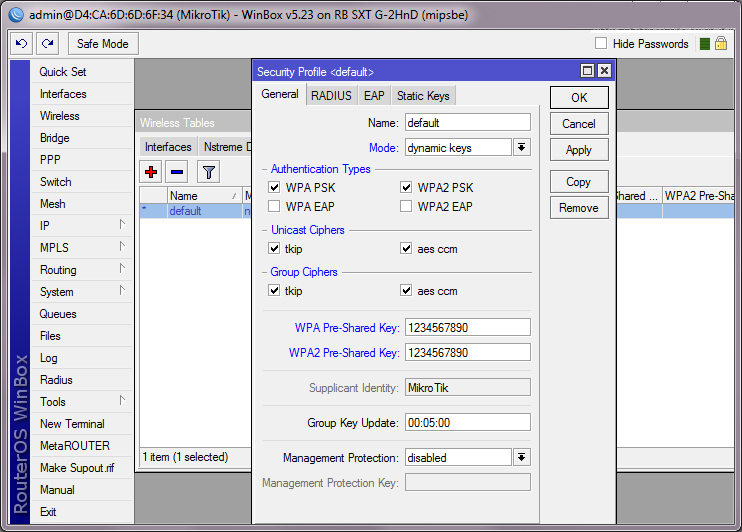Close the Security Profile dialog window
This screenshot has width=742, height=532.
(604, 71)
